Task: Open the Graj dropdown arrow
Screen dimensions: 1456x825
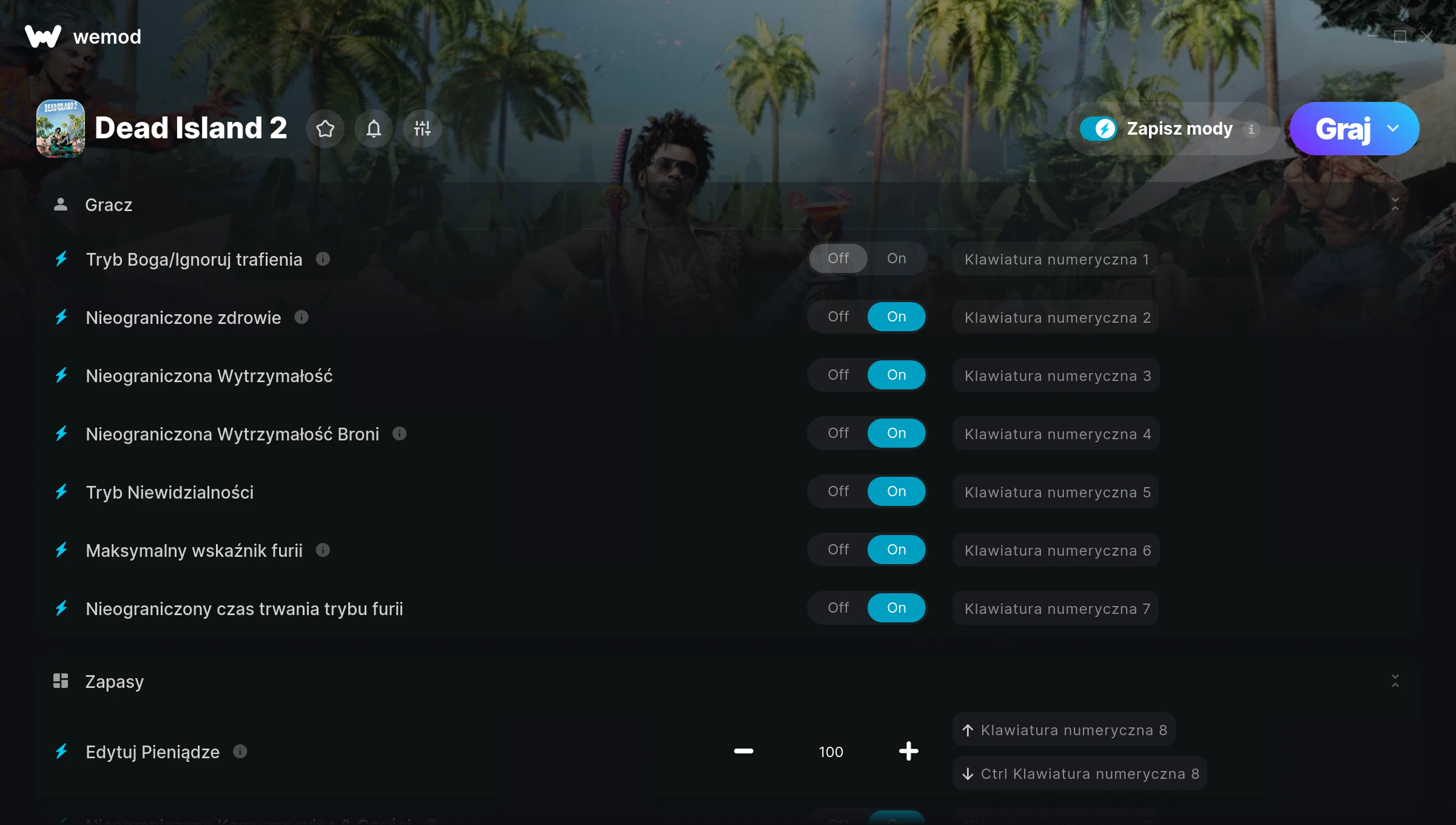Action: 1393,129
